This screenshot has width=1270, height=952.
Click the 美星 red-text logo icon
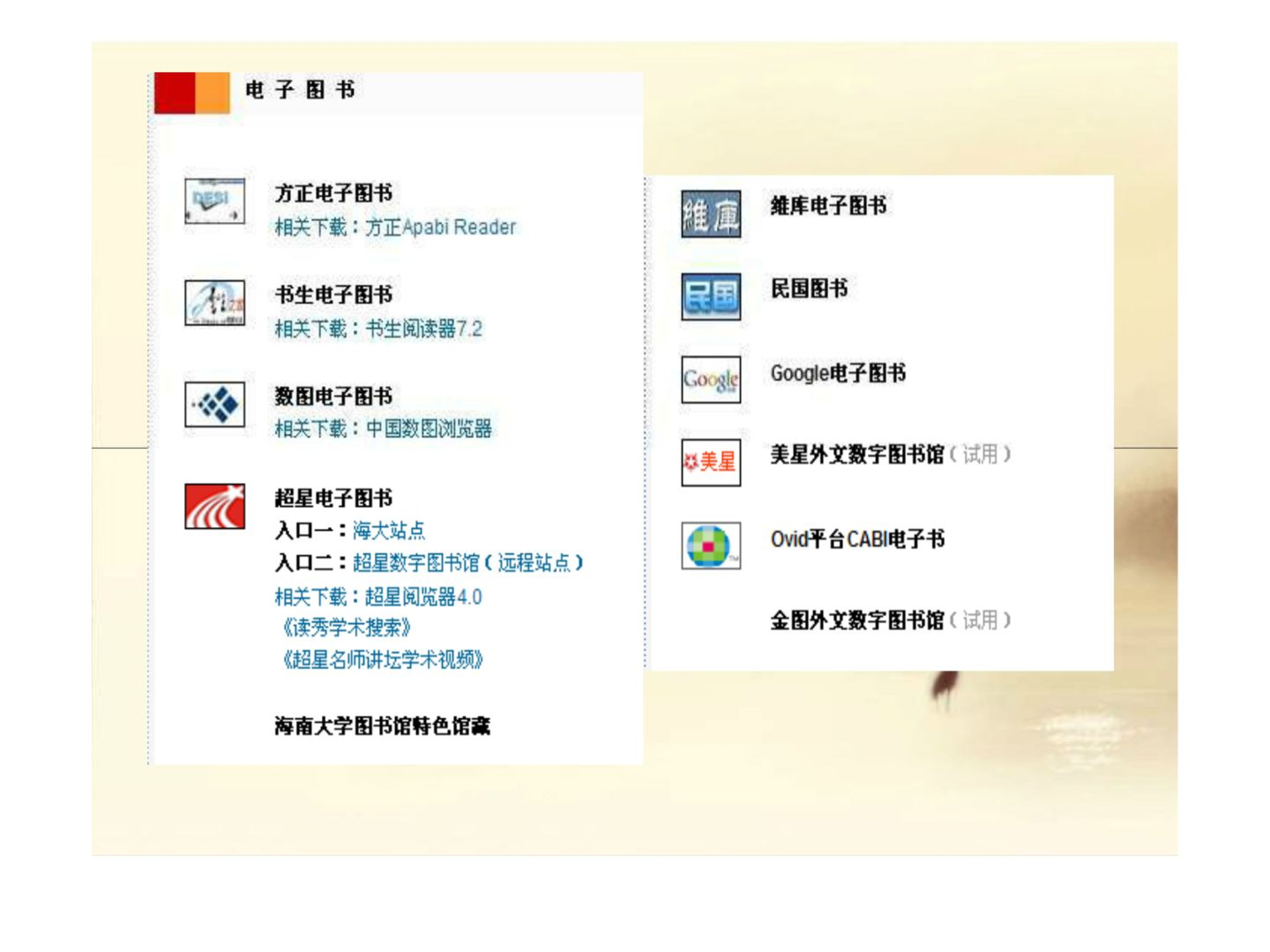711,462
